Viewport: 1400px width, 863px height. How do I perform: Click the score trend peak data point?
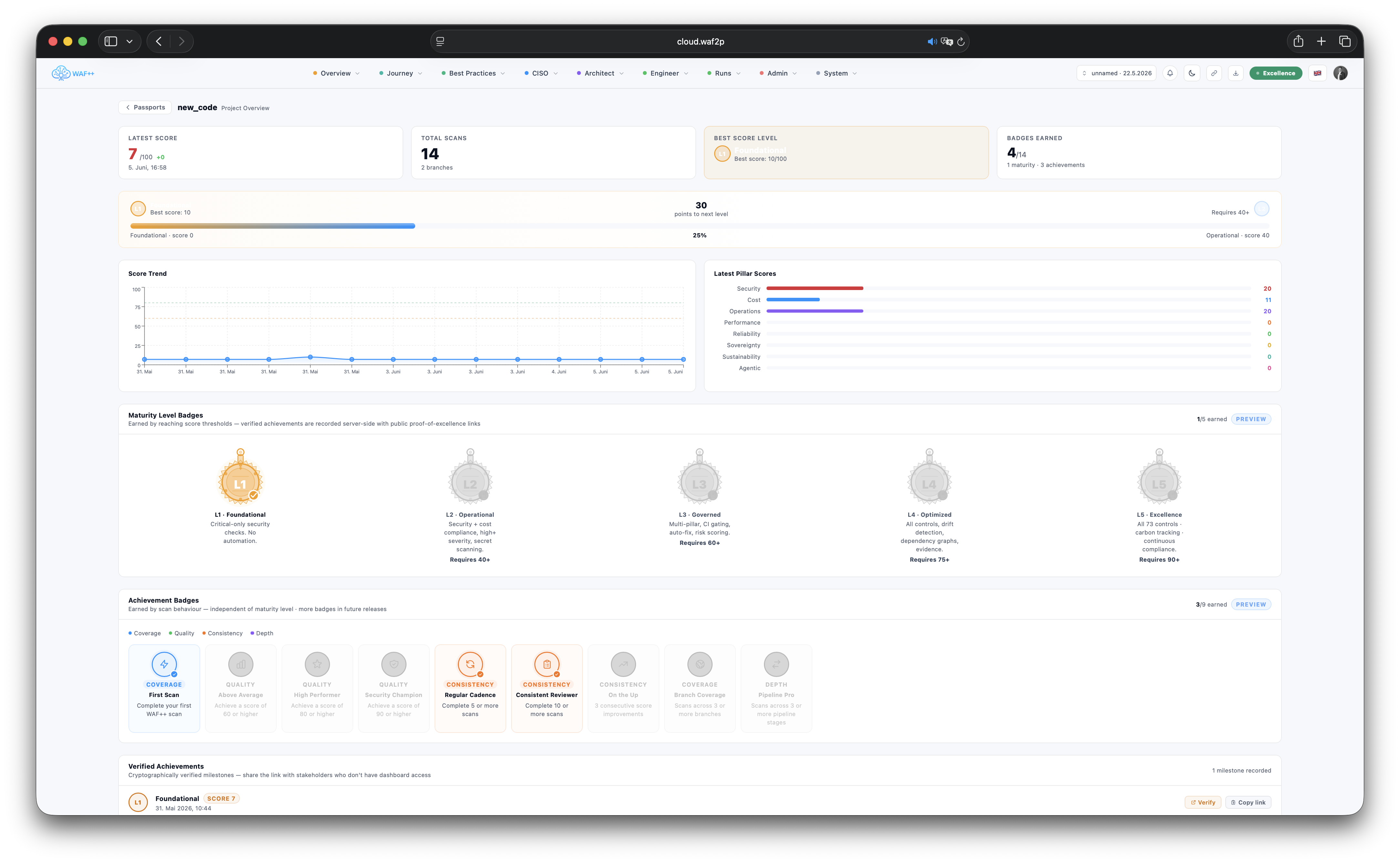[310, 357]
